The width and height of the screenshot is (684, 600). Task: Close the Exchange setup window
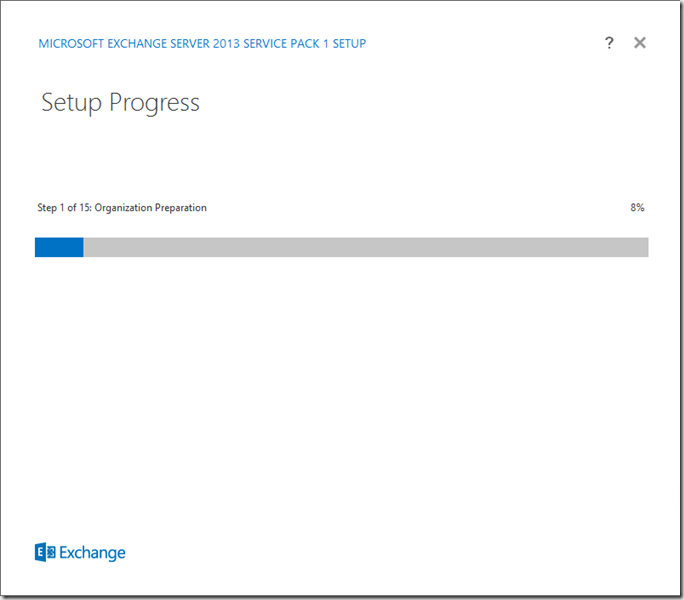(x=640, y=43)
